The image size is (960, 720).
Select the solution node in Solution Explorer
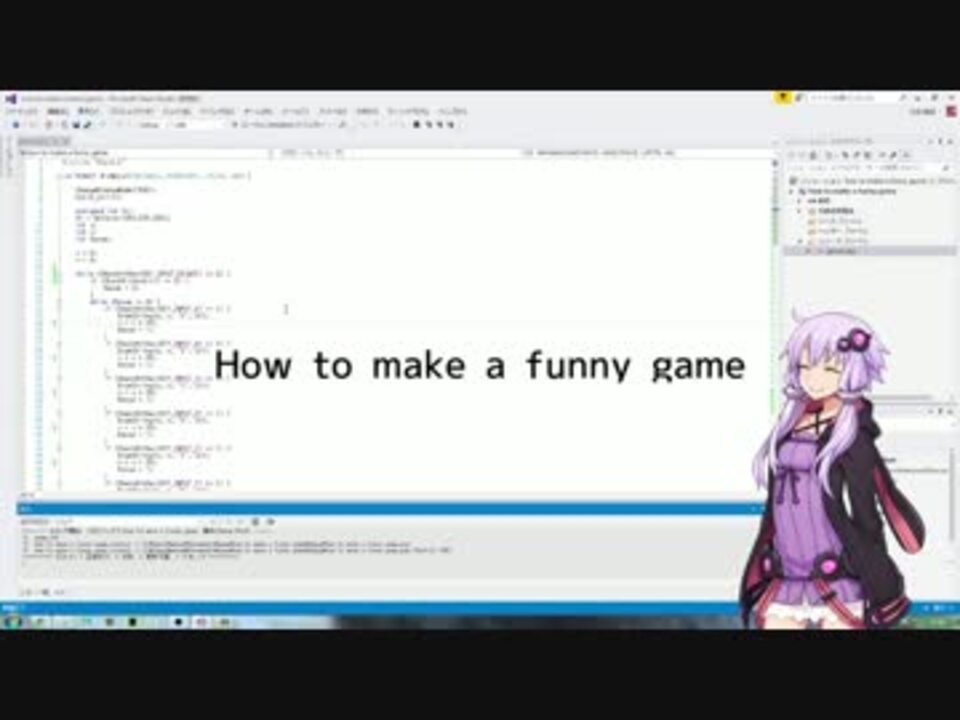872,181
